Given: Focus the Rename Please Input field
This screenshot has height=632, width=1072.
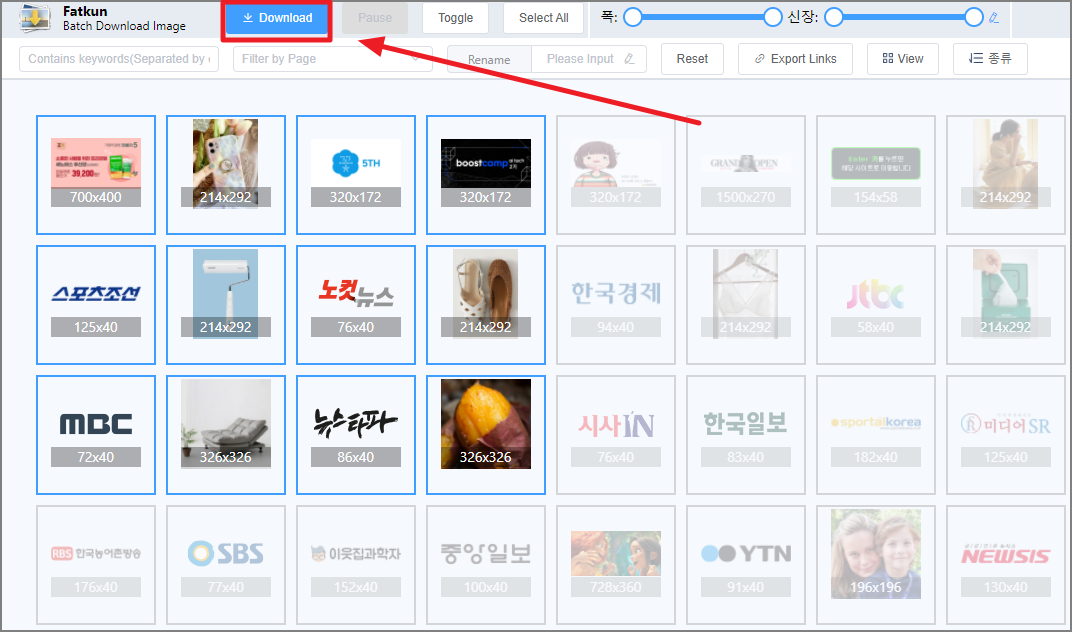Looking at the screenshot, I should [x=589, y=59].
